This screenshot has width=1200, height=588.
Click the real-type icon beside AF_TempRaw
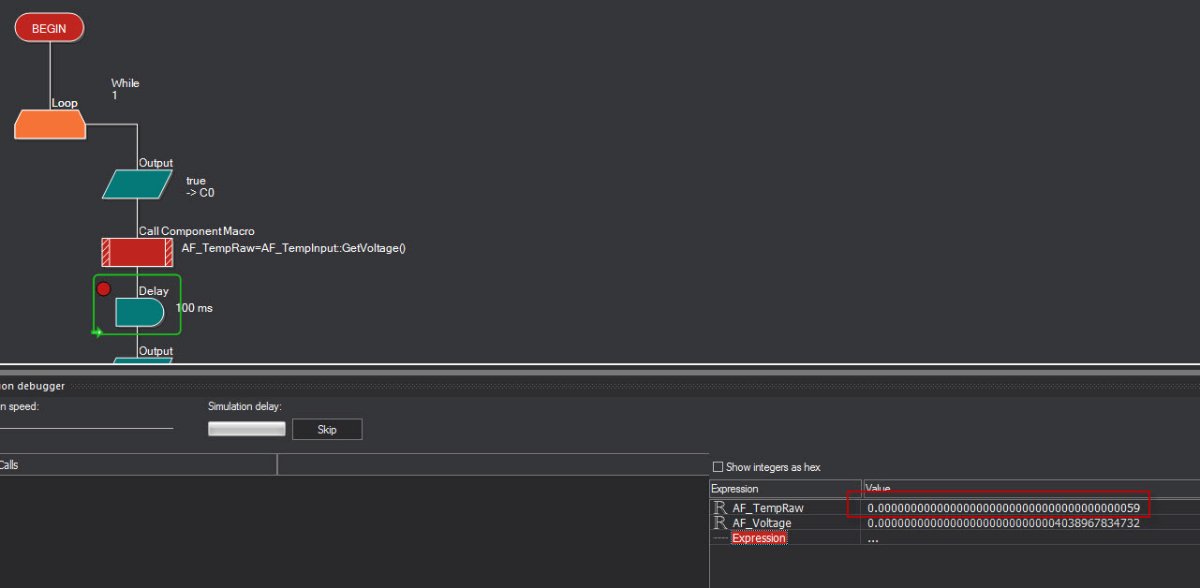click(720, 508)
